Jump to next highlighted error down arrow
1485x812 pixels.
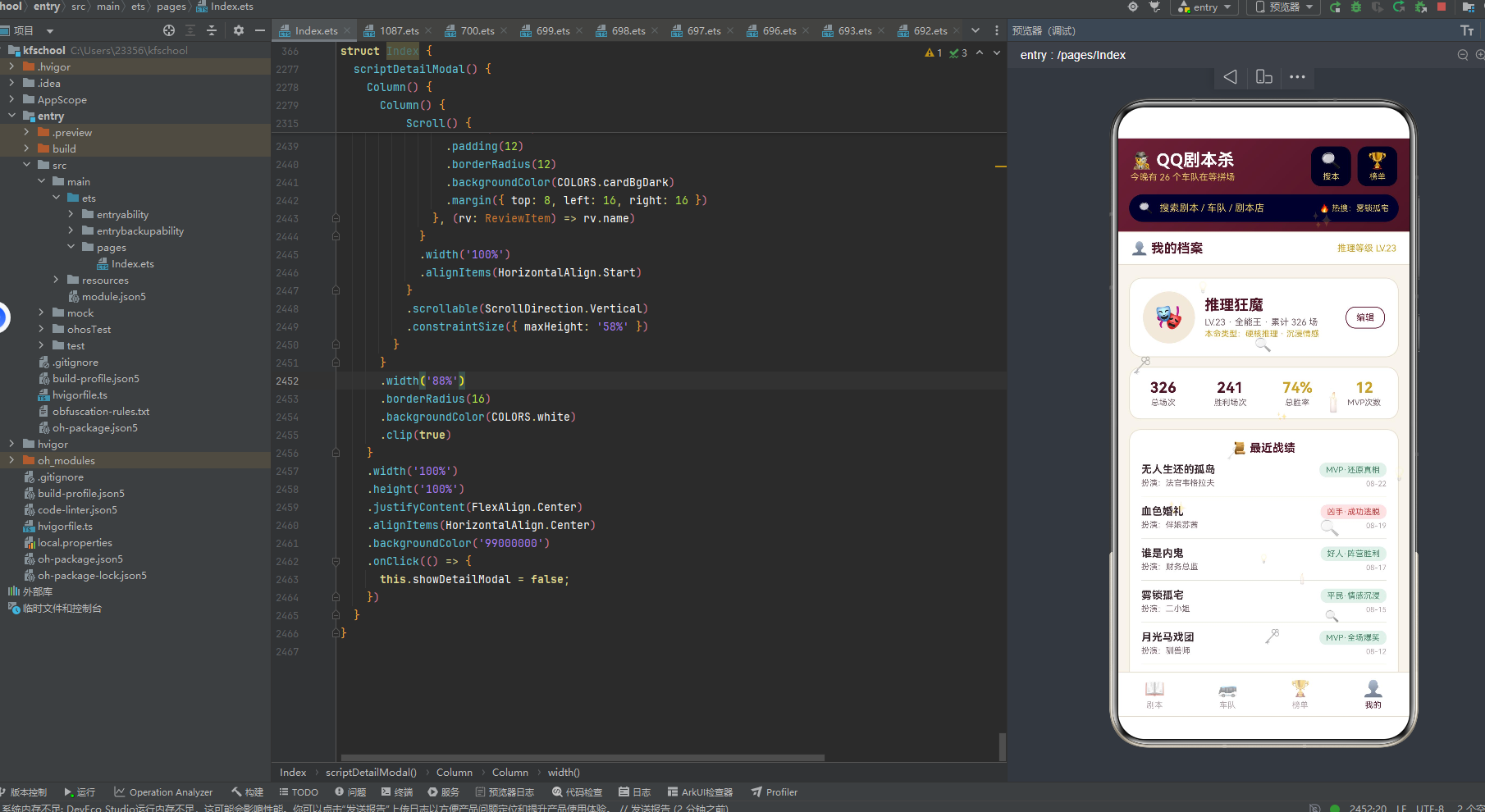(x=997, y=52)
